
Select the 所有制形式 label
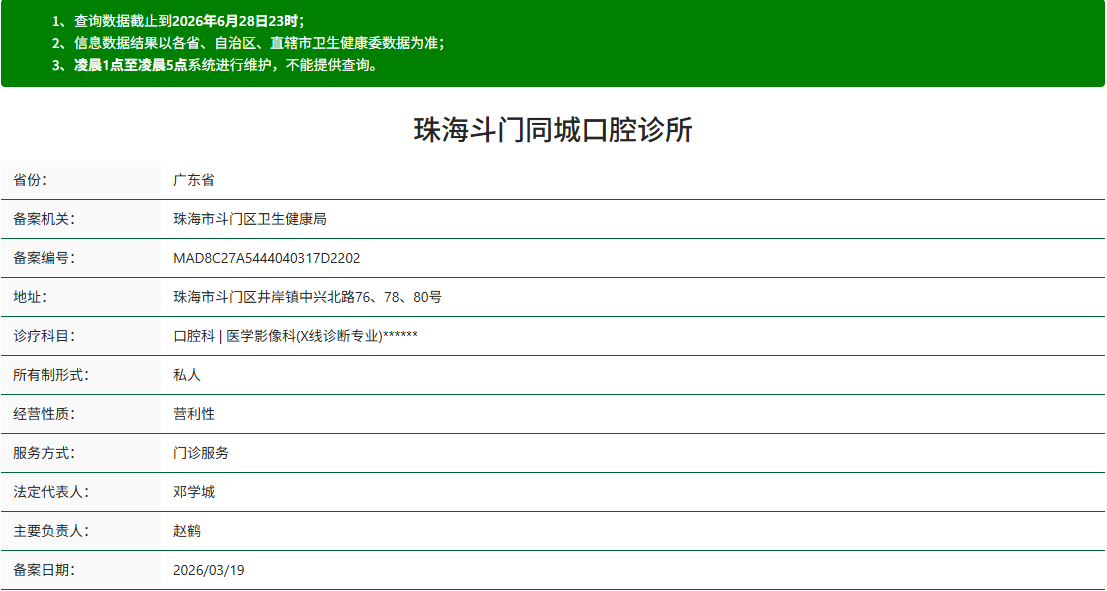(51, 375)
